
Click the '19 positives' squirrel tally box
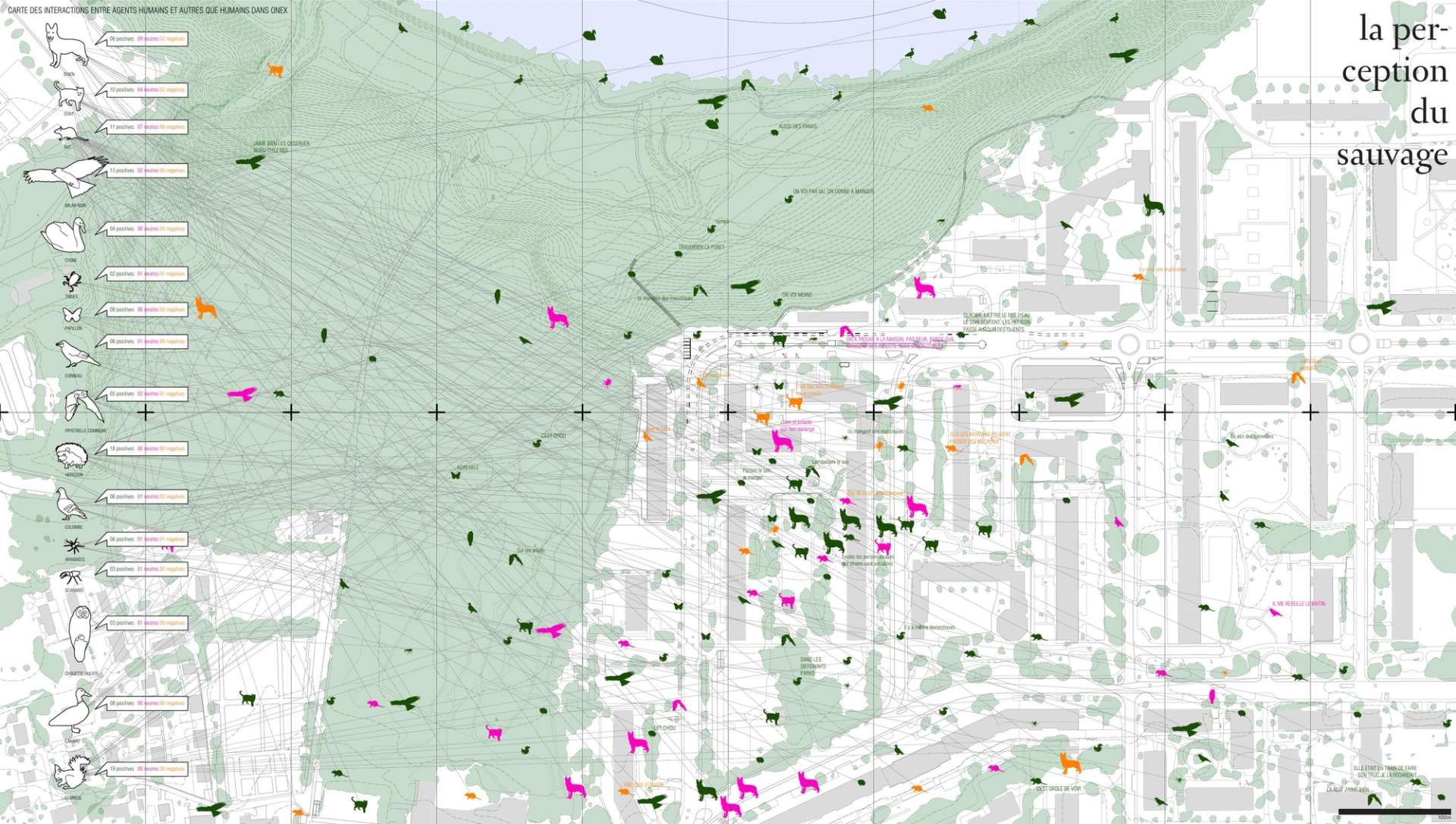tap(147, 769)
